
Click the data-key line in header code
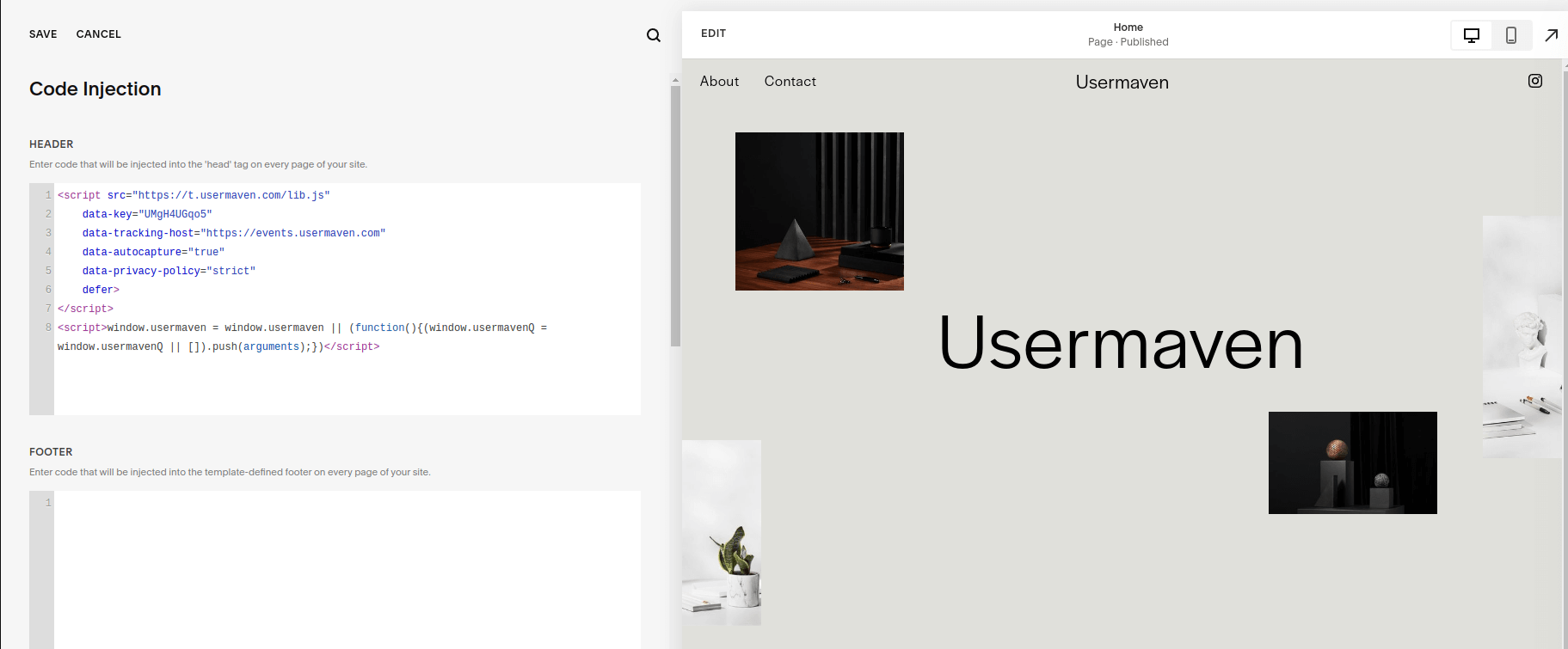tap(147, 214)
